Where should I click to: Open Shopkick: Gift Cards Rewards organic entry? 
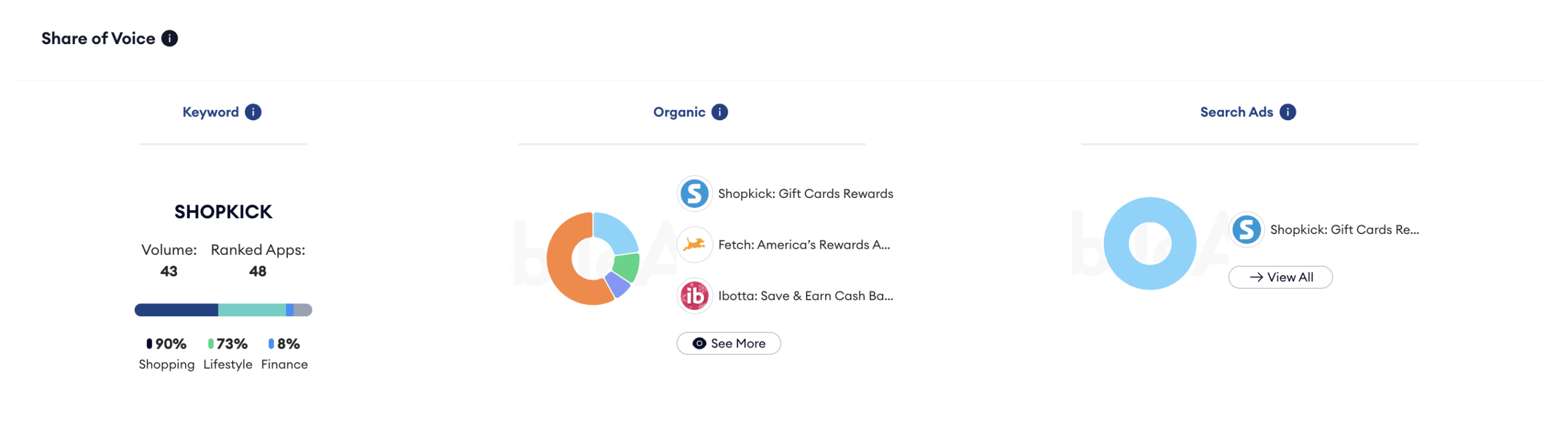click(x=805, y=194)
